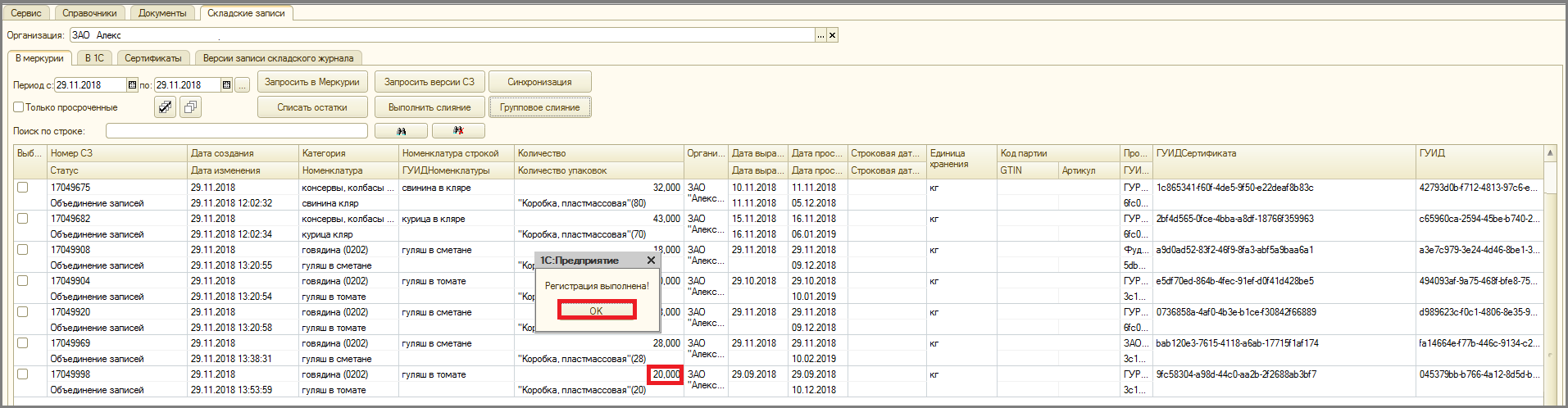This screenshot has width=1568, height=408.
Task: Select timestamp 29.11.2018 13:53:59 cell
Action: [243, 390]
